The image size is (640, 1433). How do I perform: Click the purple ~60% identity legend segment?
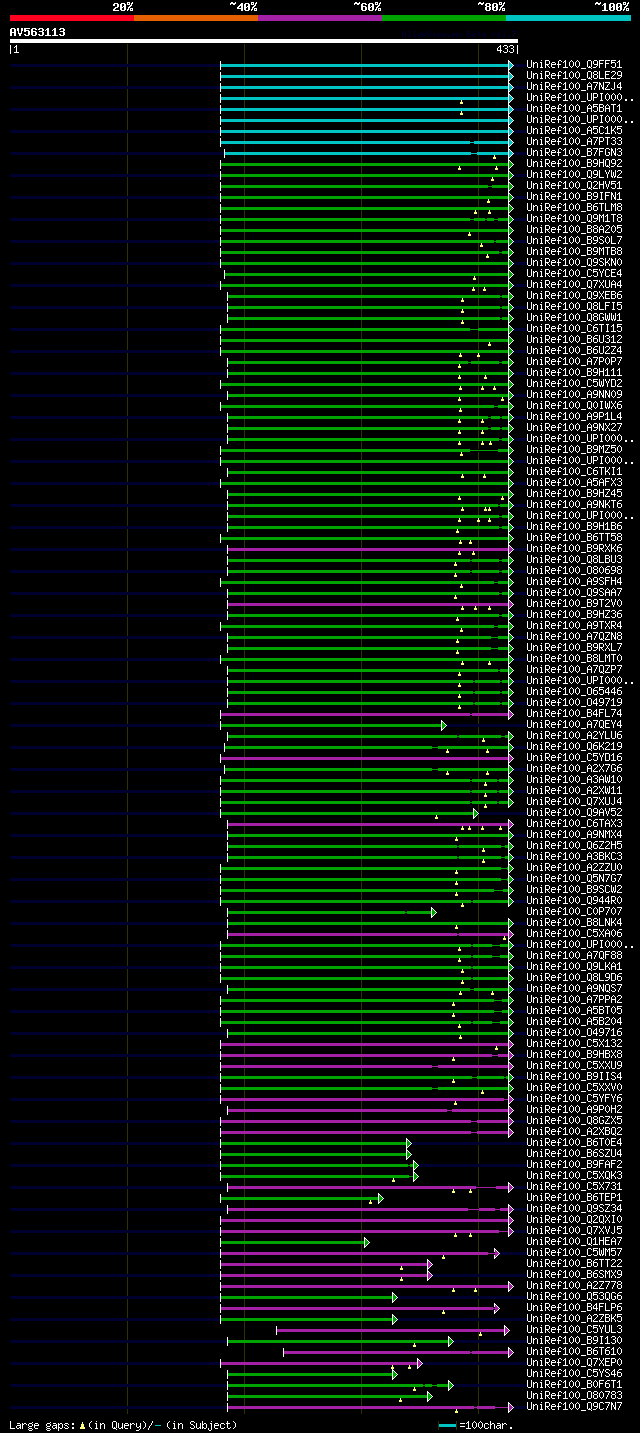320,17
